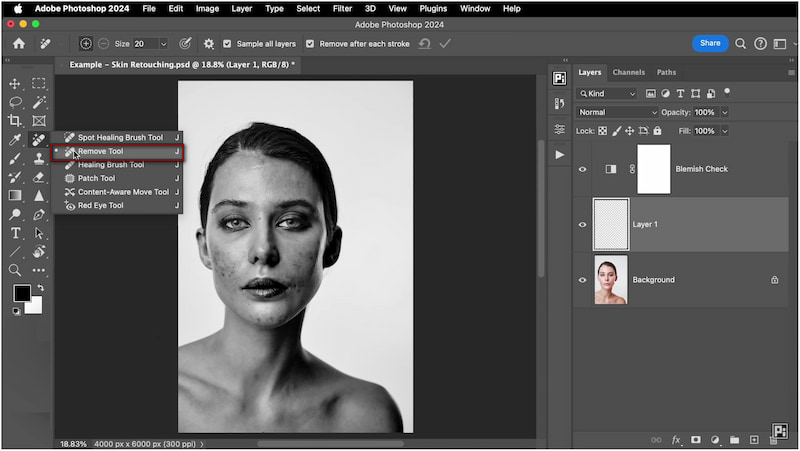Create a new layer with plus icon
This screenshot has width=800, height=451.
[x=752, y=439]
